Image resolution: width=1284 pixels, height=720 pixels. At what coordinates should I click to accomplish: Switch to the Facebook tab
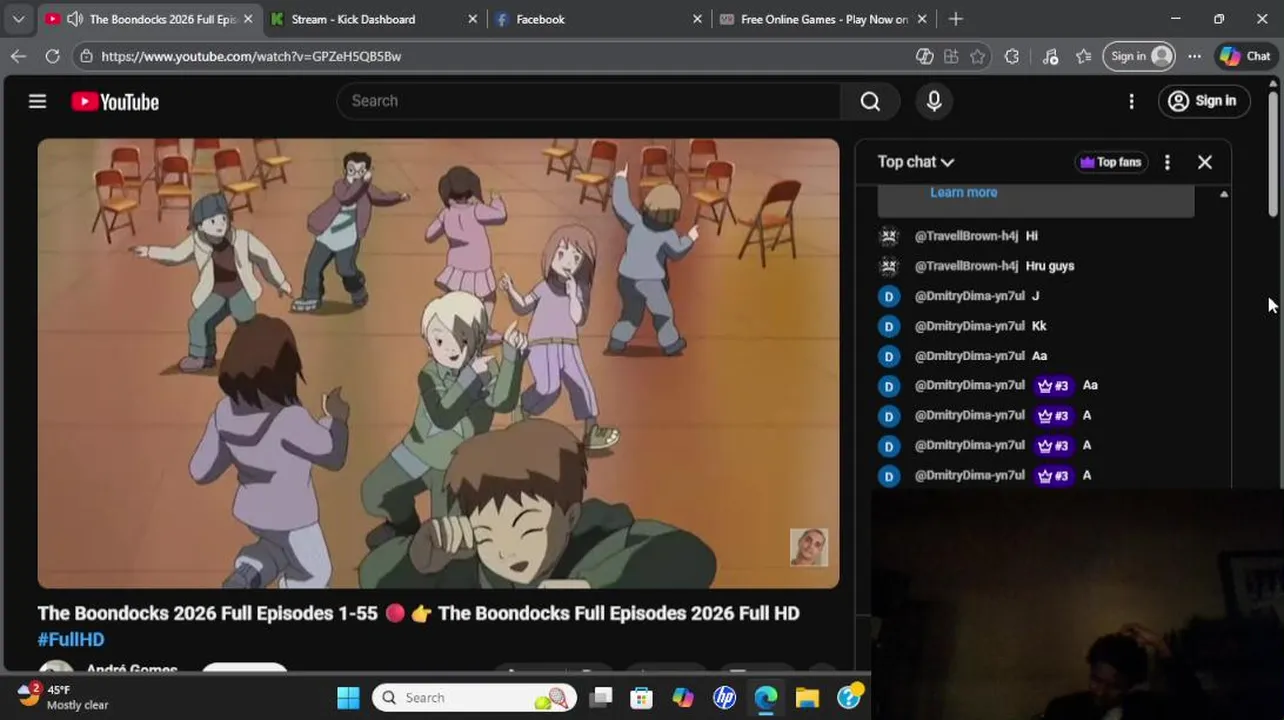(540, 19)
